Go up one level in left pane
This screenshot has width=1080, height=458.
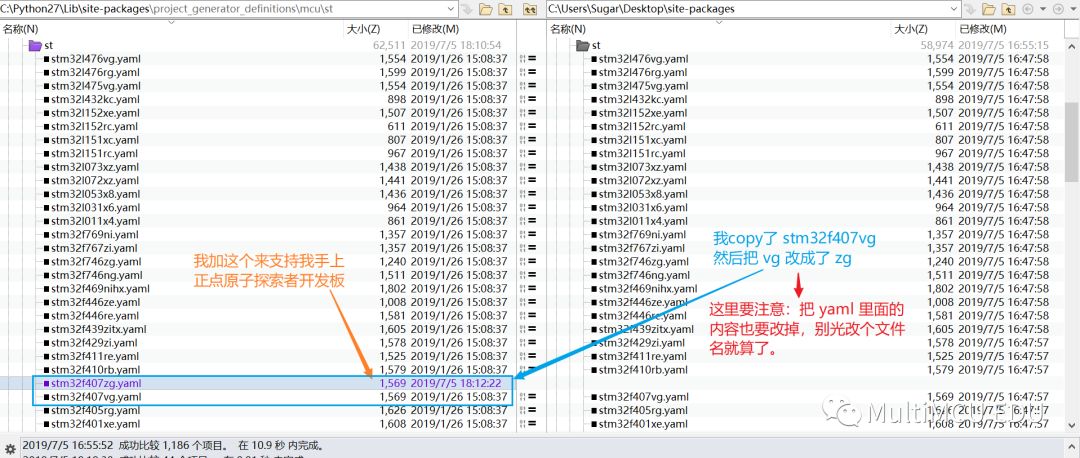(x=505, y=9)
